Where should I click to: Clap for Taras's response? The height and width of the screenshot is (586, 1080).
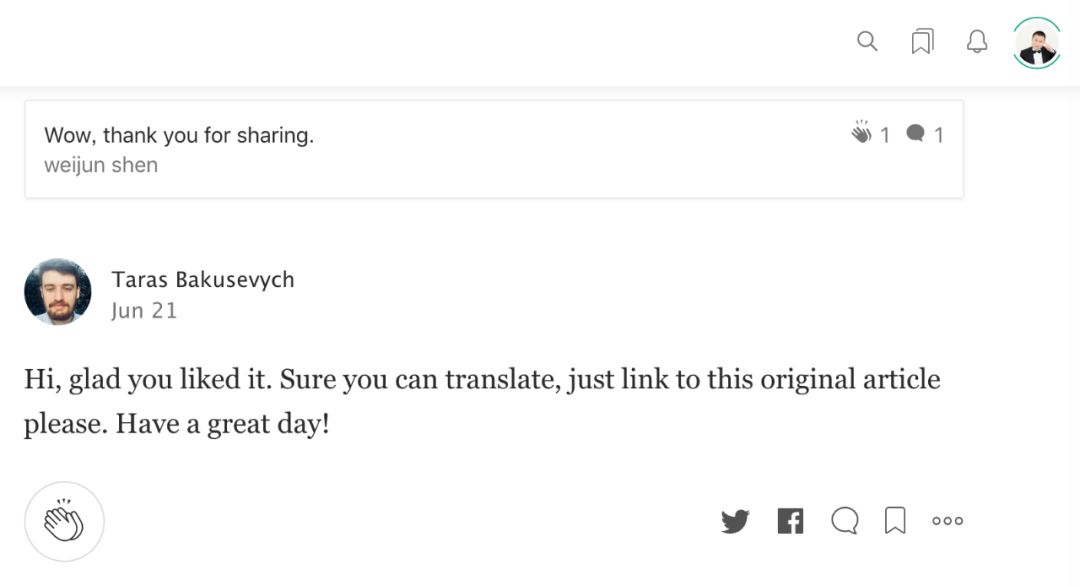click(x=64, y=521)
